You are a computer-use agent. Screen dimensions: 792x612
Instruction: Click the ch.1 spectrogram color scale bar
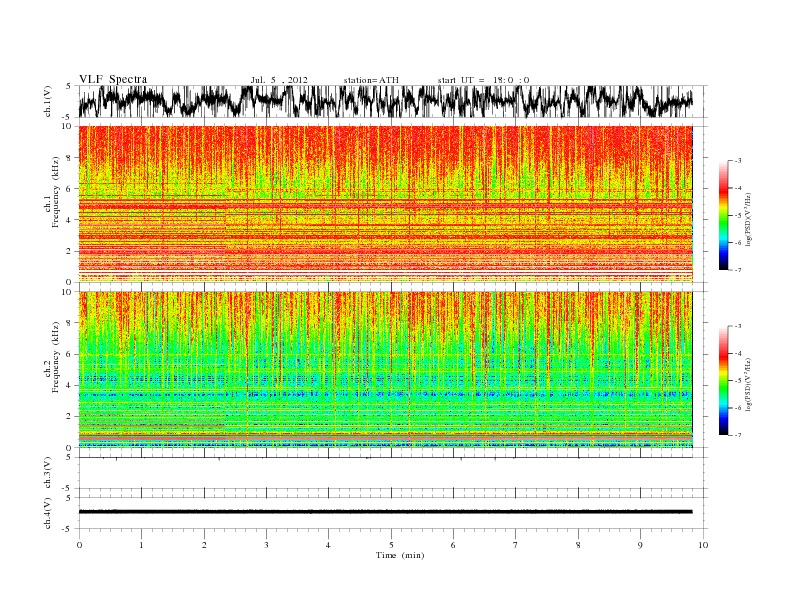(724, 215)
